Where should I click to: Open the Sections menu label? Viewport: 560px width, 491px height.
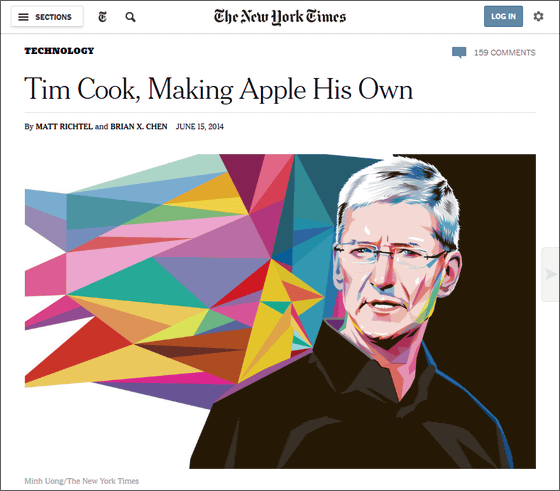pos(53,17)
